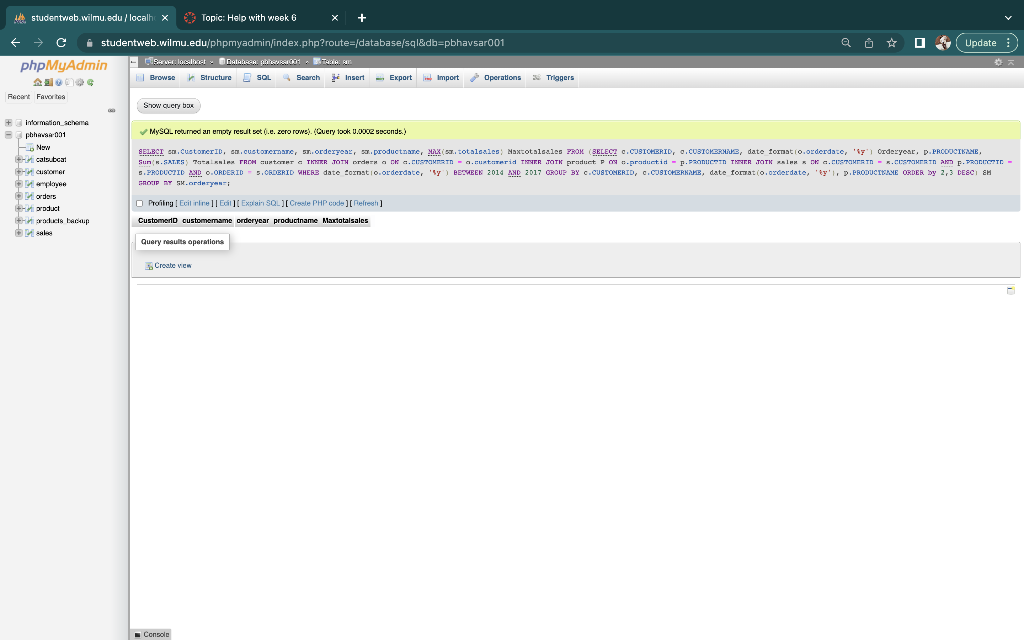Click the catsubcat table icon
Screen dimensions: 1024x640
(x=29, y=159)
